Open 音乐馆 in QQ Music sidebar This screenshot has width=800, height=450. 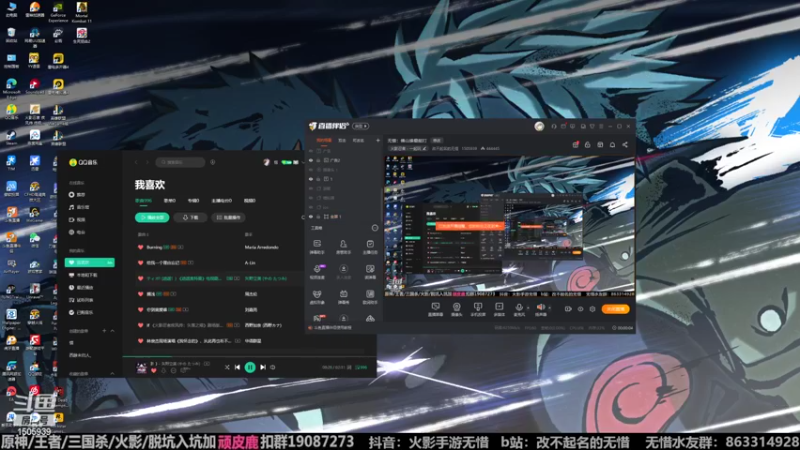[79, 207]
